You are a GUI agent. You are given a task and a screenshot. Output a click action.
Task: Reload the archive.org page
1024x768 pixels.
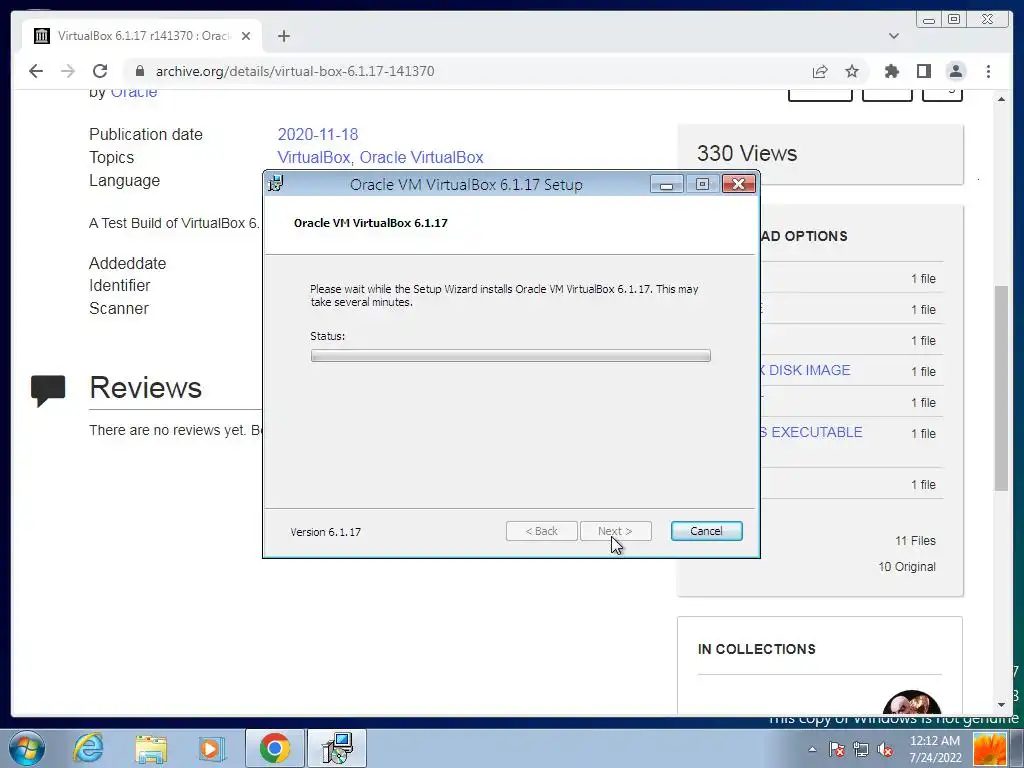(100, 71)
